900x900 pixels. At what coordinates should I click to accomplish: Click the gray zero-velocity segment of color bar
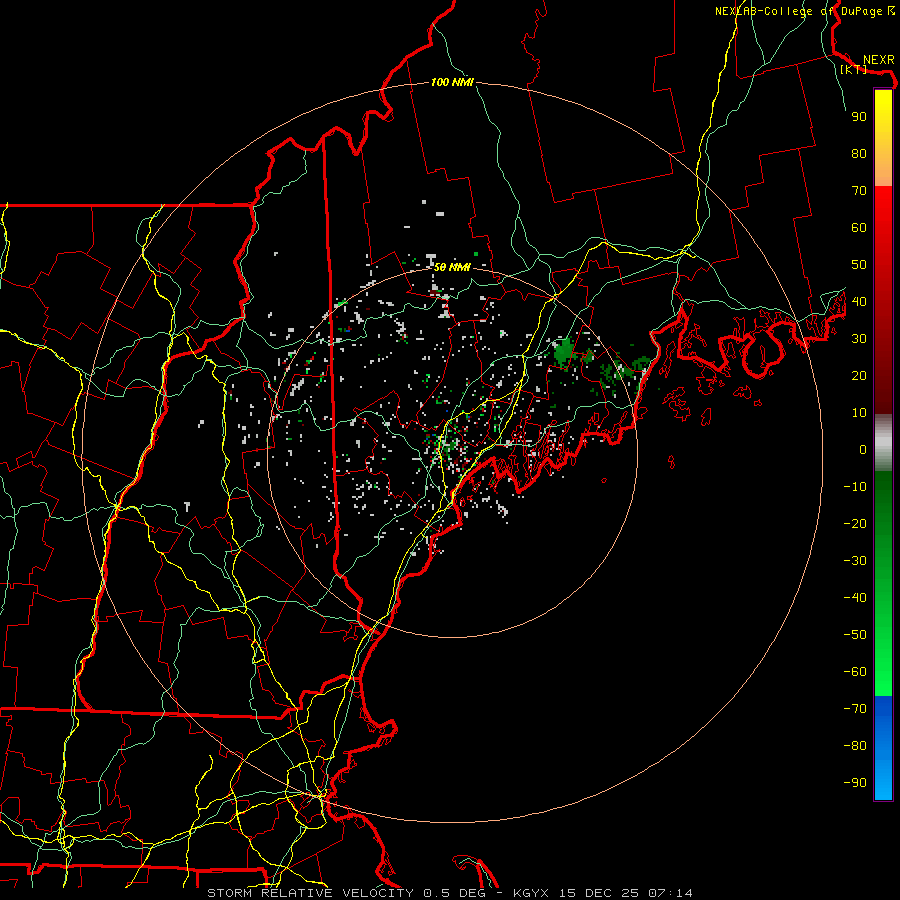pos(883,443)
